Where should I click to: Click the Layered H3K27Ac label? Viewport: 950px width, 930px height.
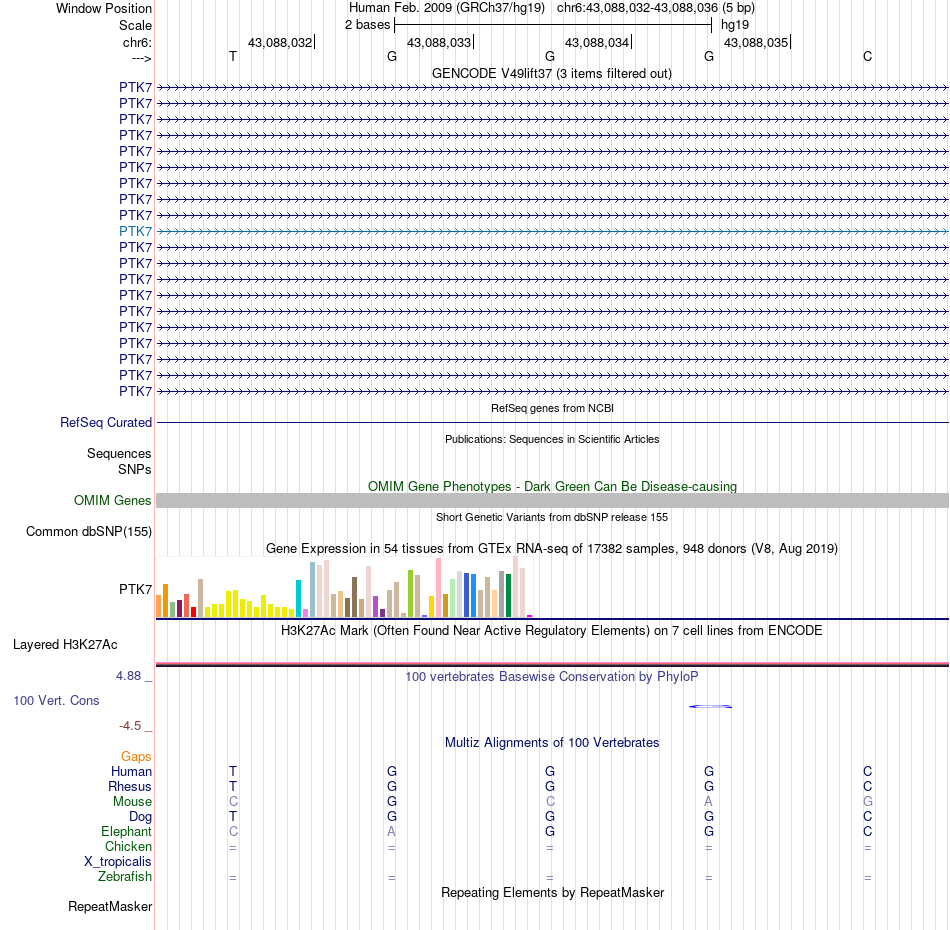click(x=65, y=645)
